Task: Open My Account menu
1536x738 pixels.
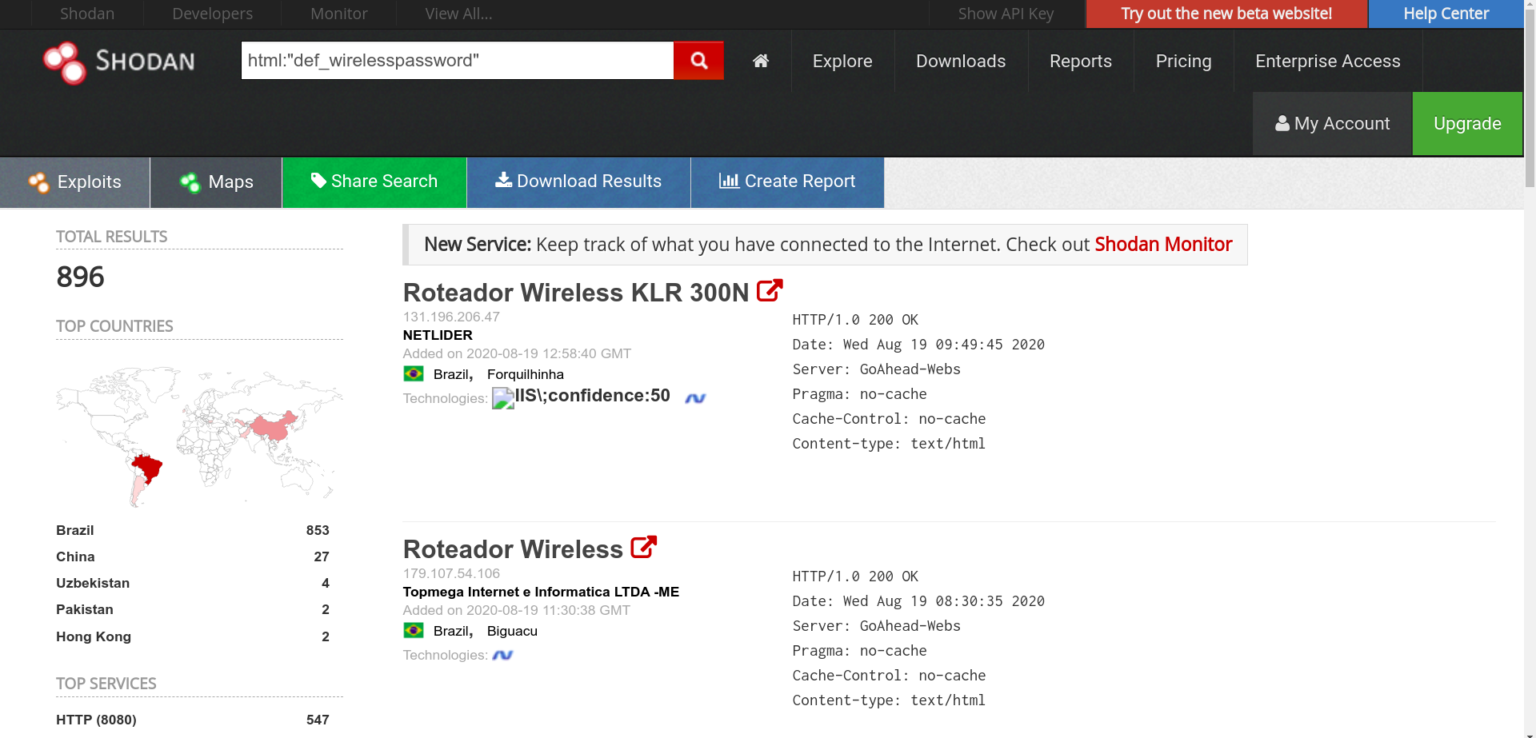Action: point(1332,124)
